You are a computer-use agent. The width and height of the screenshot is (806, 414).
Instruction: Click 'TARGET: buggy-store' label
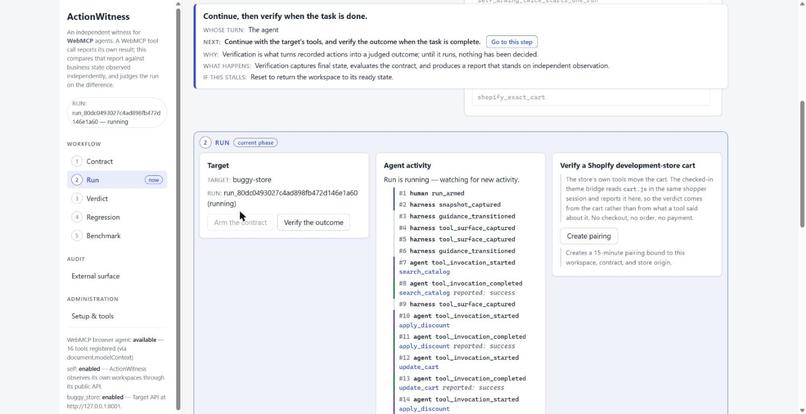click(x=239, y=180)
